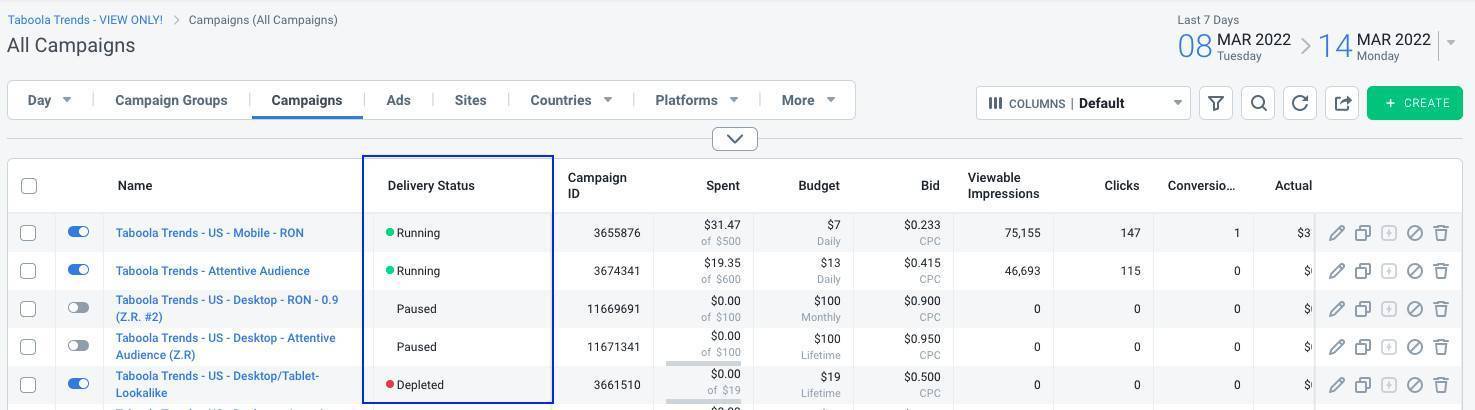Enable the Desktop - RON - 0.9 campaign switch
This screenshot has width=1475, height=410.
tap(78, 308)
